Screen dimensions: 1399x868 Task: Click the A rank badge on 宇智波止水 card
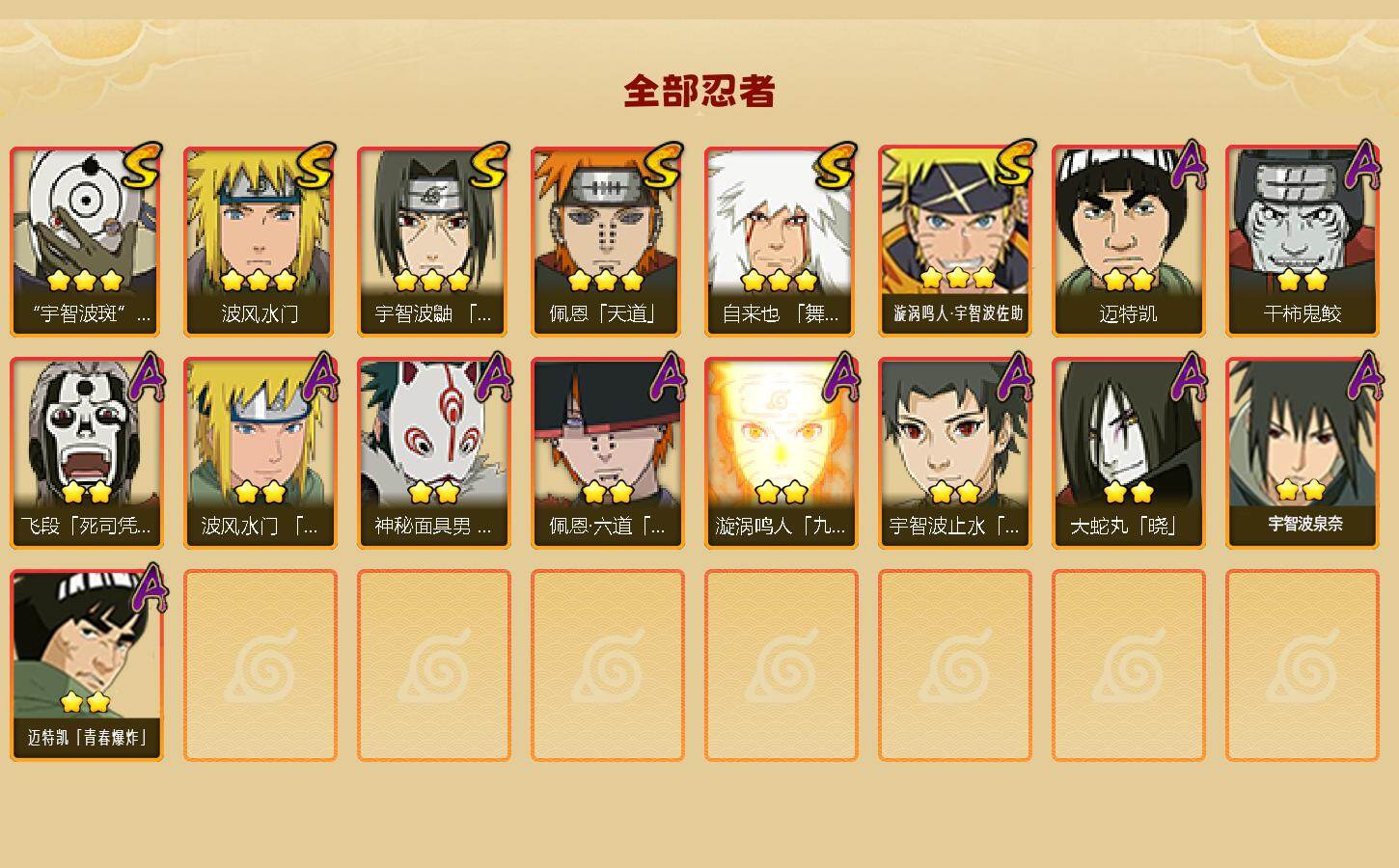point(1015,377)
